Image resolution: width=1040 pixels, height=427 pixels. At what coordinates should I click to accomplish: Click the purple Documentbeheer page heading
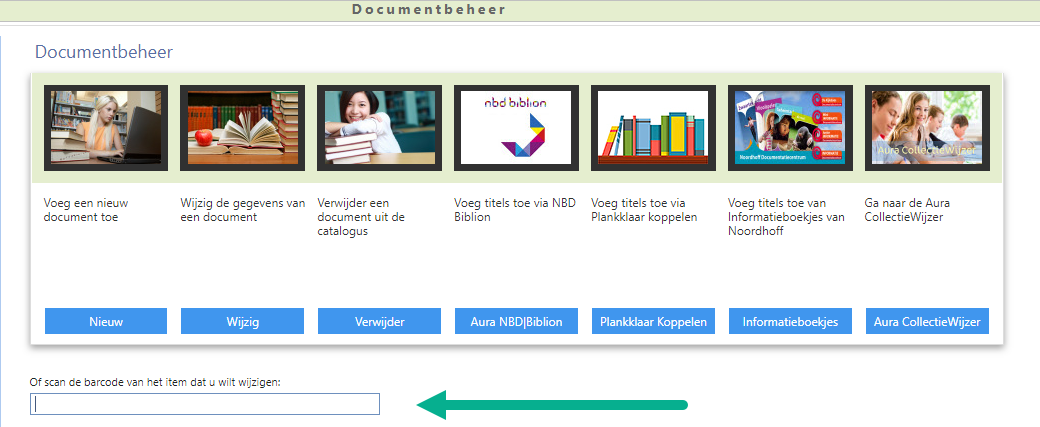click(x=104, y=52)
